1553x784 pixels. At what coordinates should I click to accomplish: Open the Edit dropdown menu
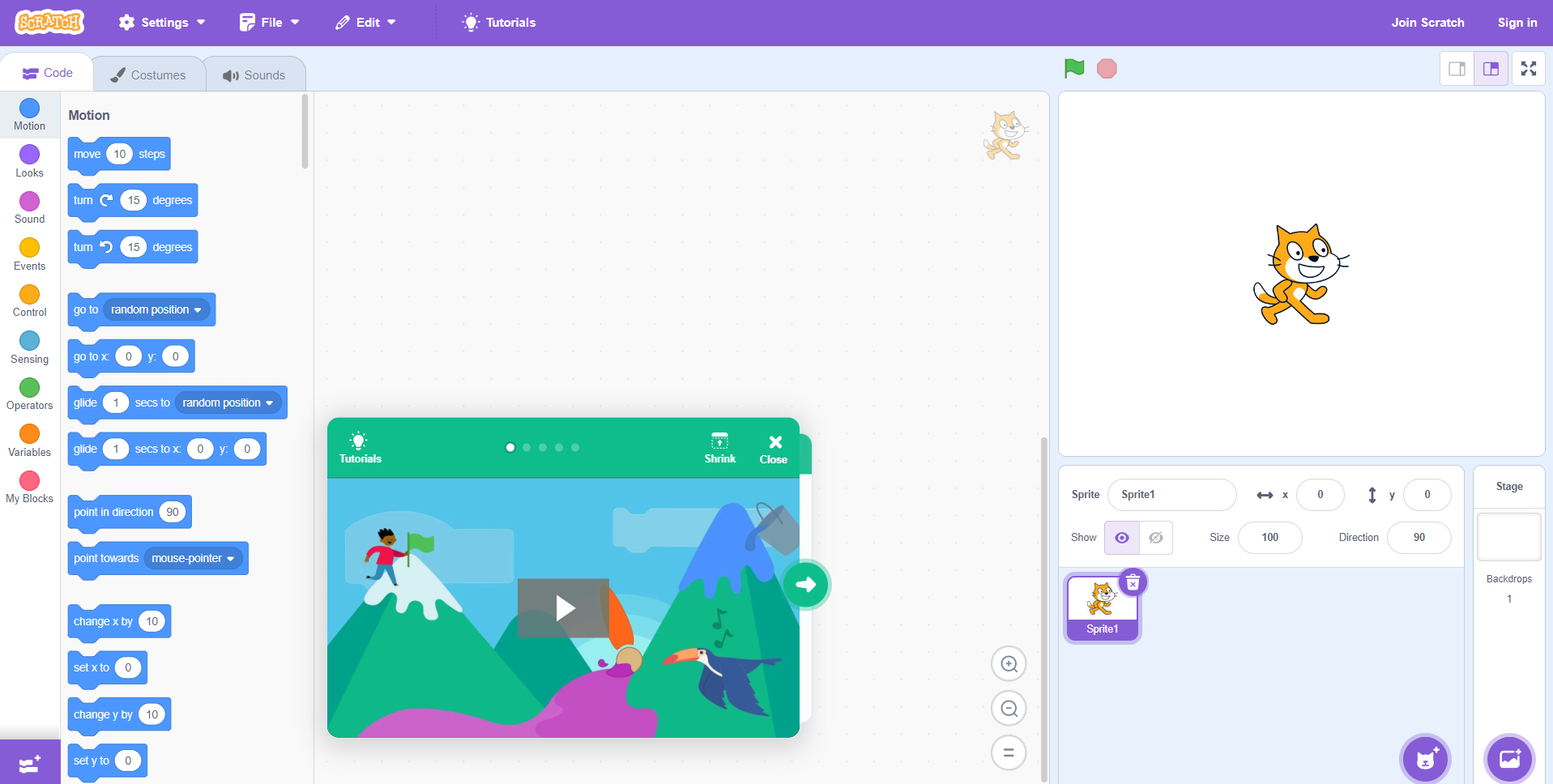pos(366,23)
